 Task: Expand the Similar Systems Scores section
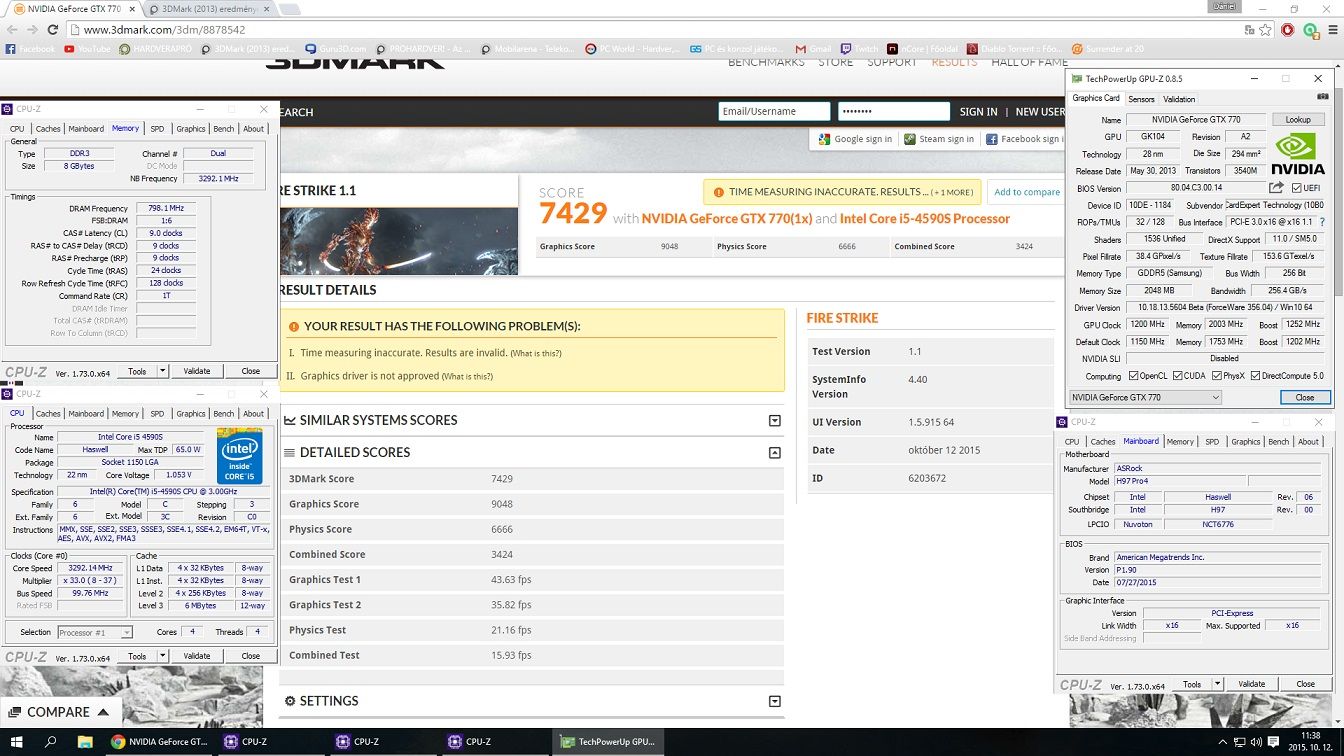point(774,421)
